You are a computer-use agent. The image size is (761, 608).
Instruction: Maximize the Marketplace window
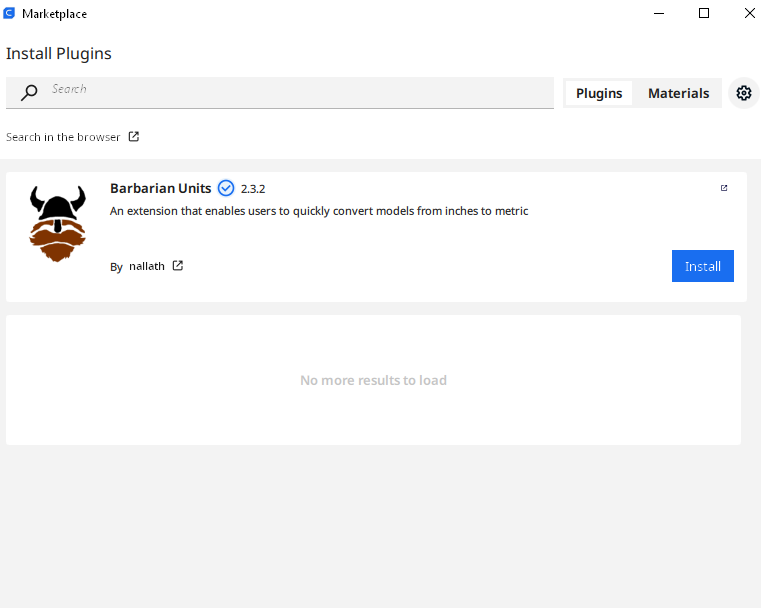pyautogui.click(x=704, y=13)
